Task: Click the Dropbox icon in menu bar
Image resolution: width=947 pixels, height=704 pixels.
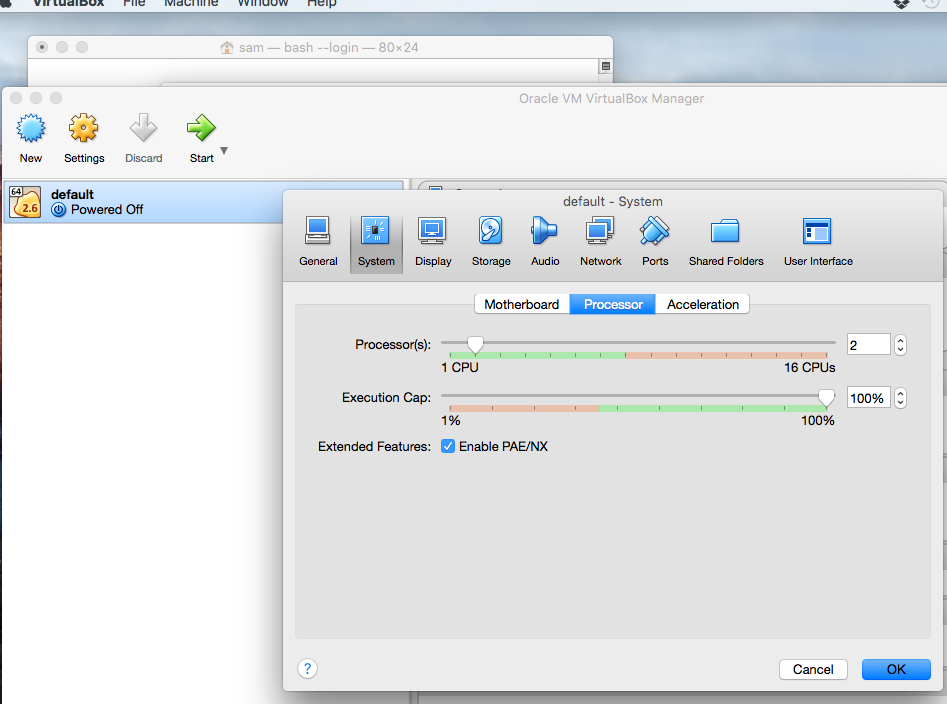Action: [x=901, y=4]
